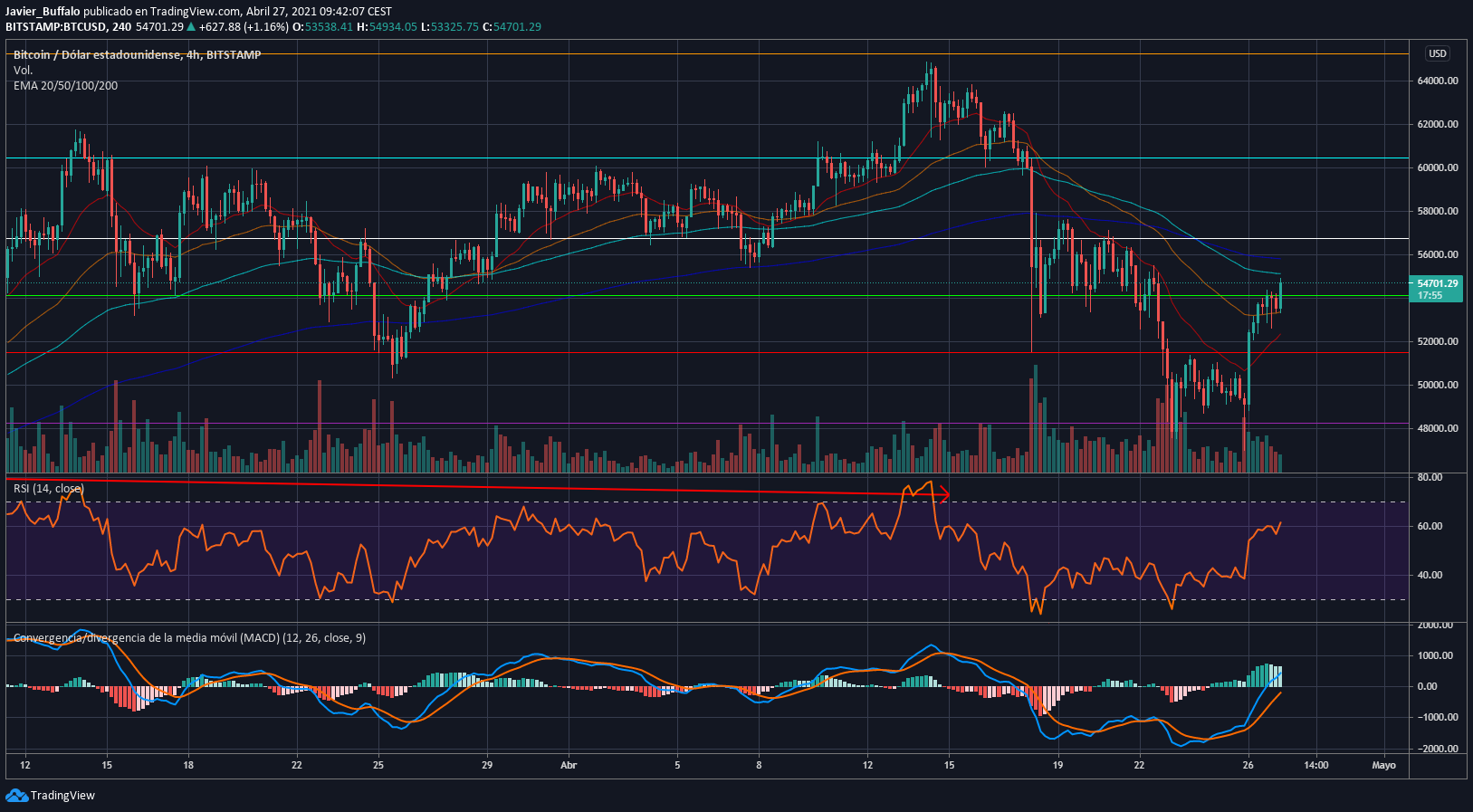Screen dimensions: 1473x812
Task: Click the current price label 54701.29
Action: click(x=1437, y=283)
